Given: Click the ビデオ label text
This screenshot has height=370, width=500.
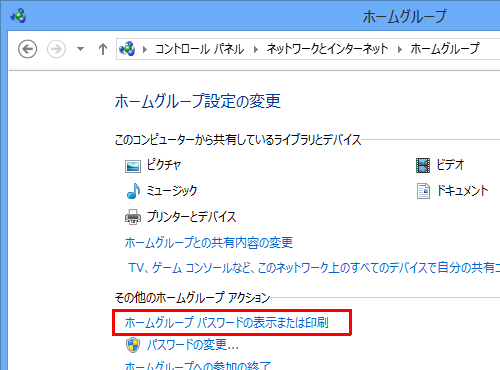Looking at the screenshot, I should 450,165.
